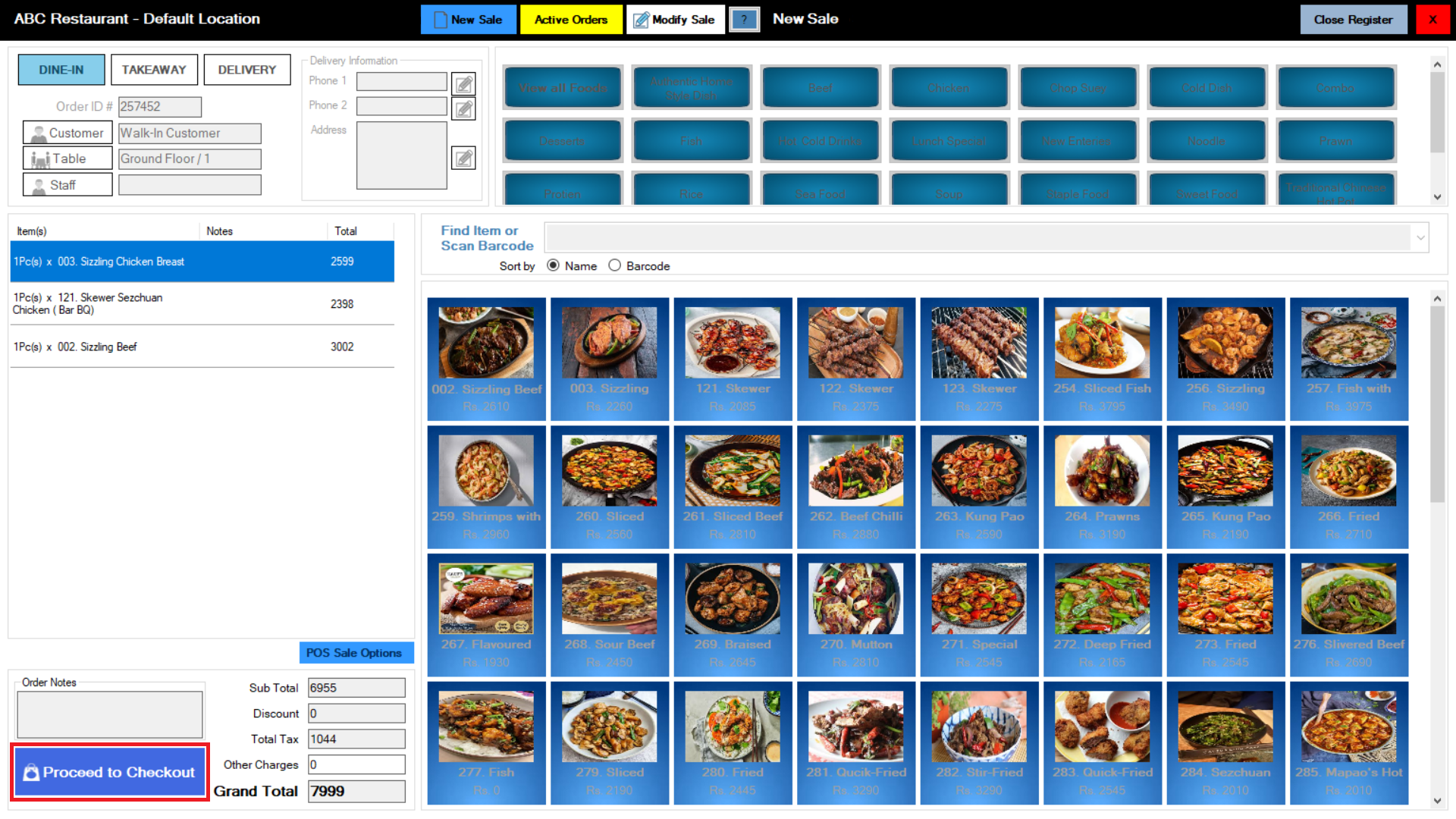The height and width of the screenshot is (819, 1456).
Task: Filter foods by Beef category
Action: (x=821, y=88)
